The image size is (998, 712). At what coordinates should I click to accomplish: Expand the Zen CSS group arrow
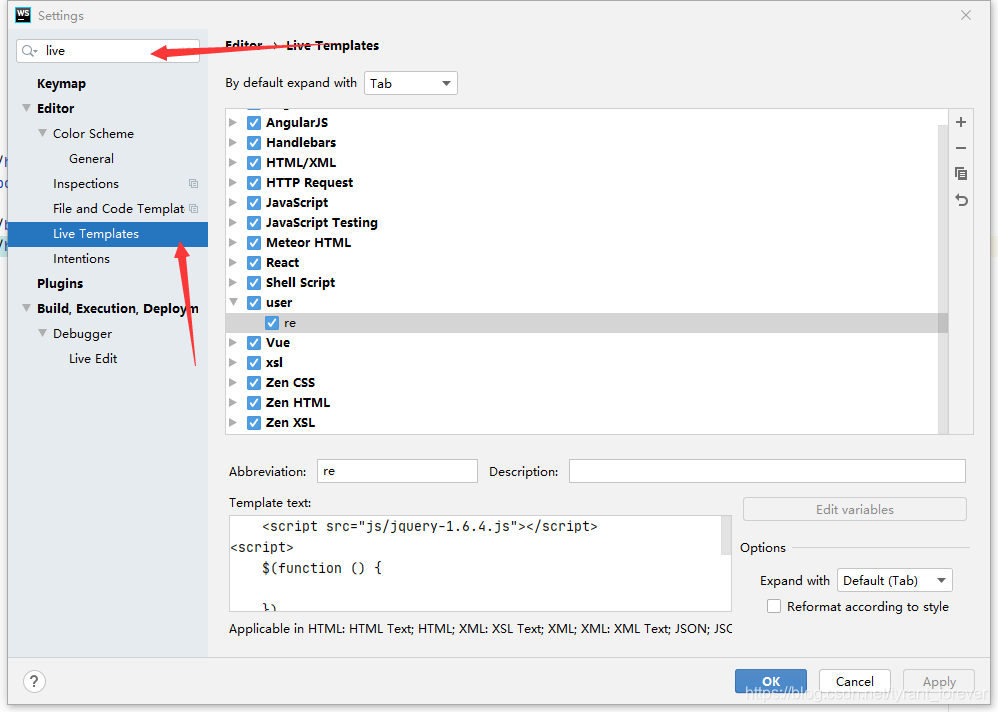coord(233,382)
